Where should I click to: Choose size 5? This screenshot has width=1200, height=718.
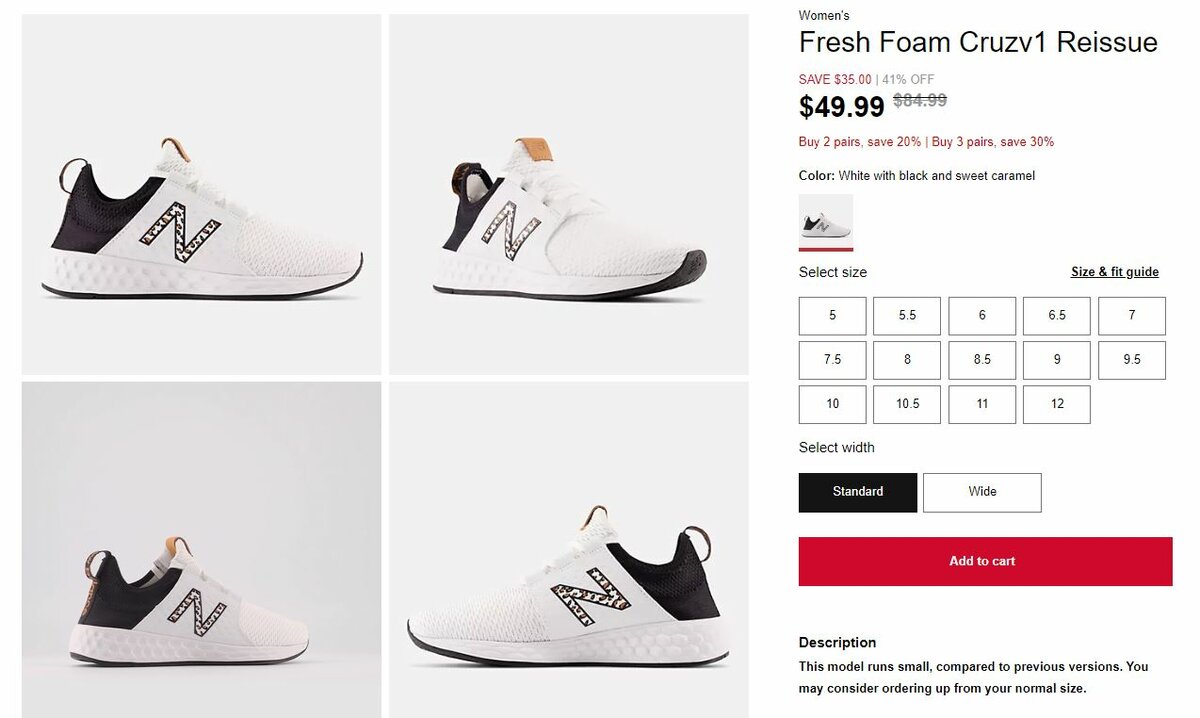(x=832, y=316)
